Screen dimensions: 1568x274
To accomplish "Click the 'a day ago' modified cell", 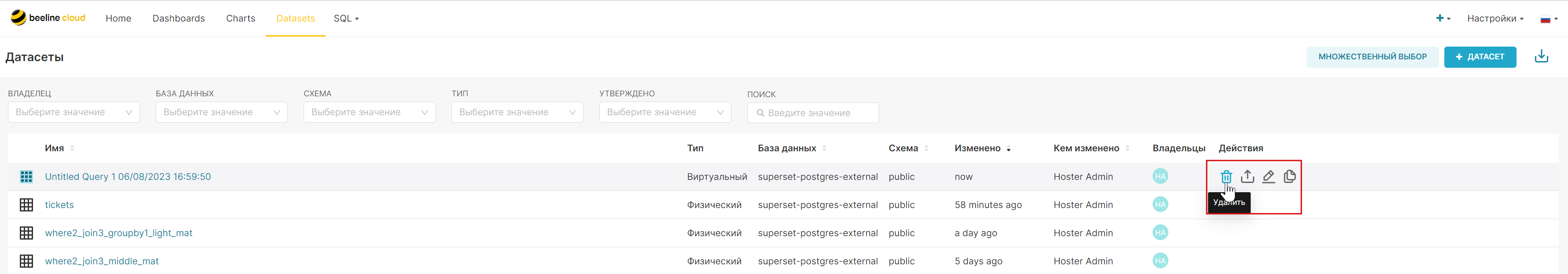I will tap(976, 233).
